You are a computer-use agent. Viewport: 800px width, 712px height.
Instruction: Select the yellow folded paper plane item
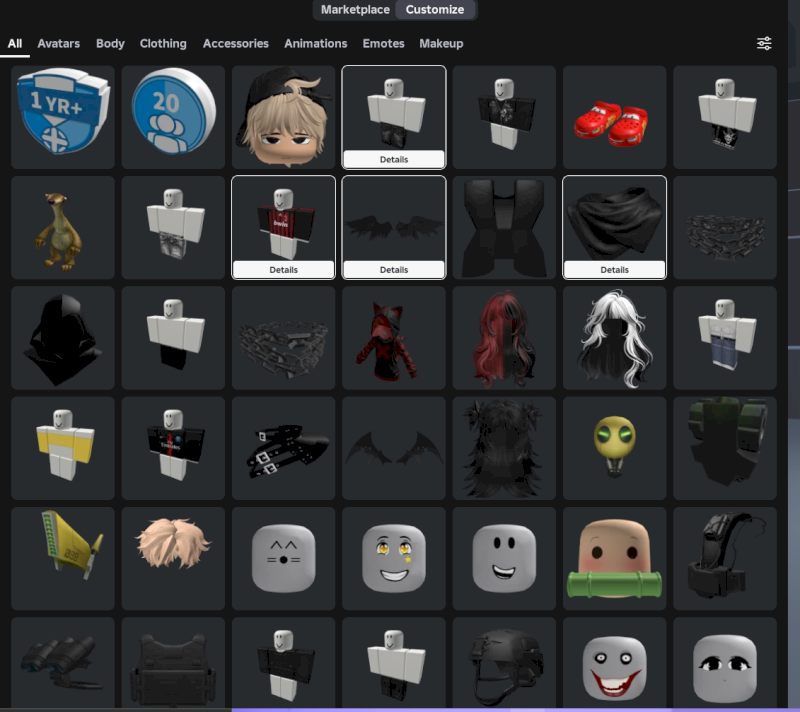[x=63, y=558]
